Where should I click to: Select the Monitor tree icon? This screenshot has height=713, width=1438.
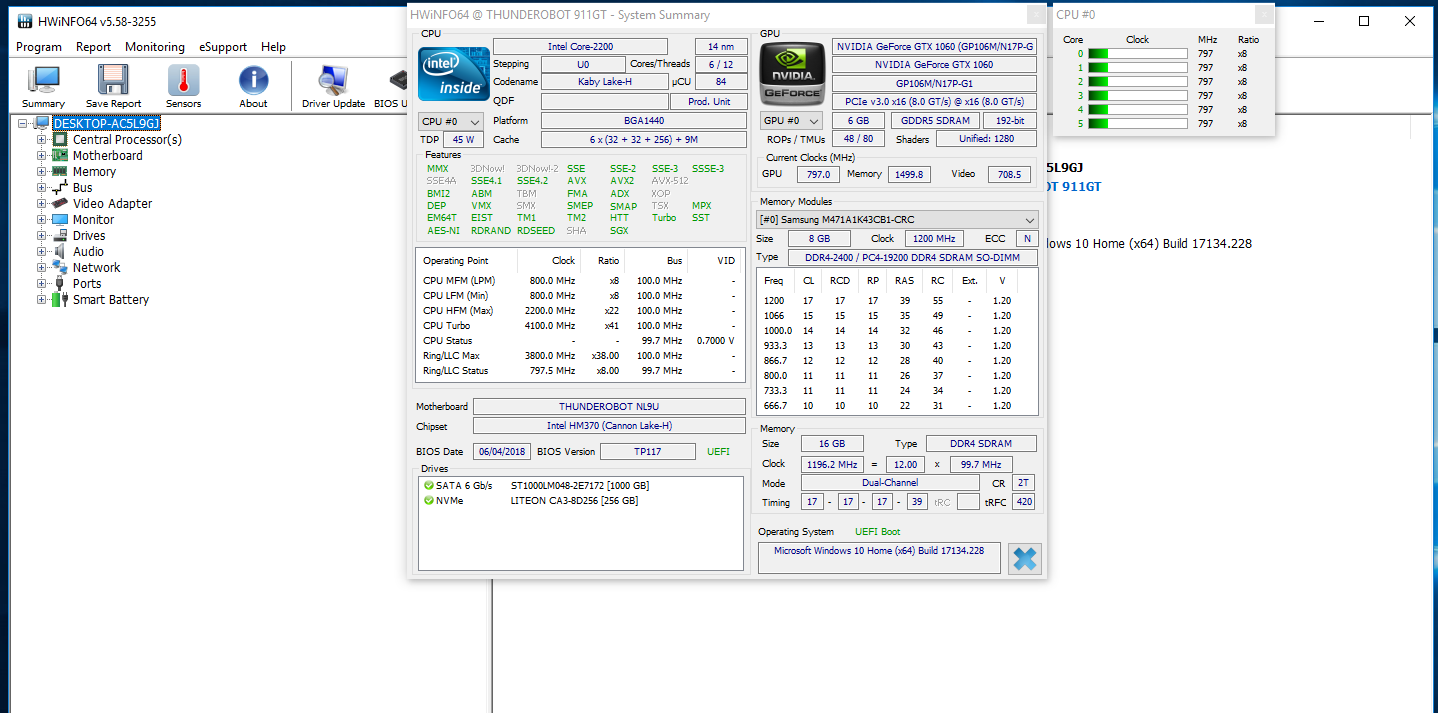pos(60,219)
